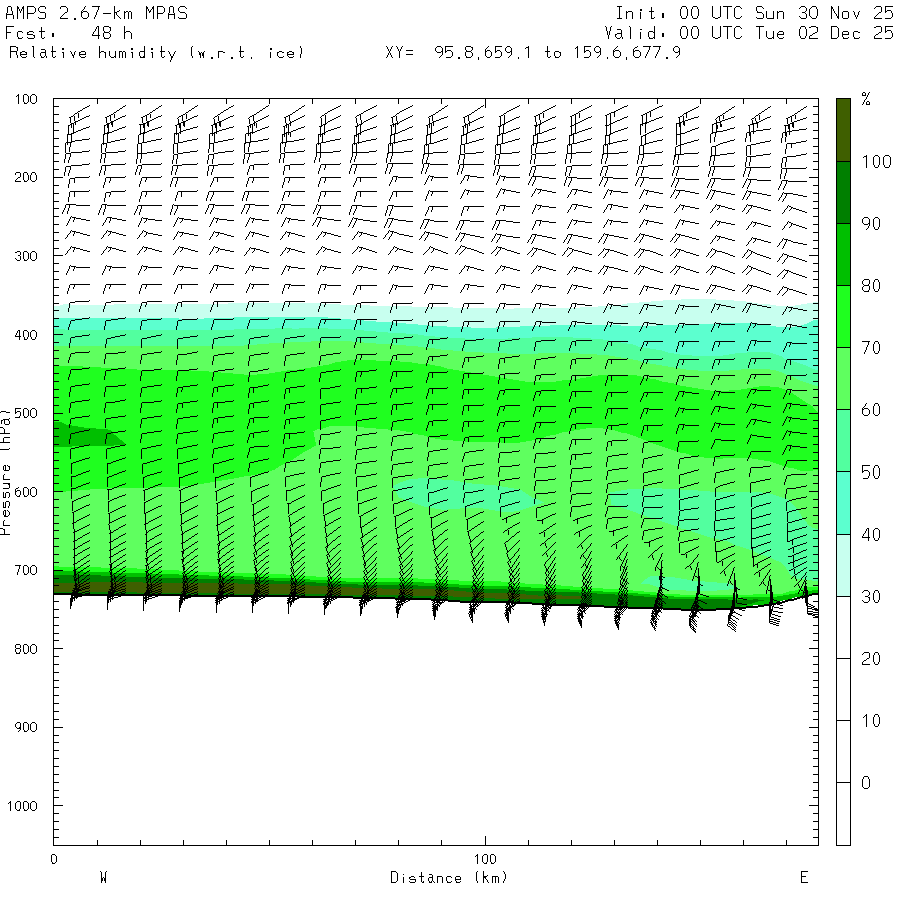Click the 'Pressure (hPa)' vertical axis title
The image size is (900, 900).
click(6, 472)
